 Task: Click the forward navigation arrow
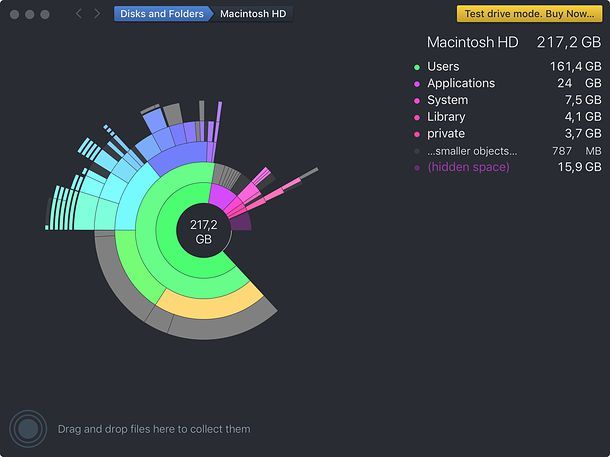(x=97, y=14)
